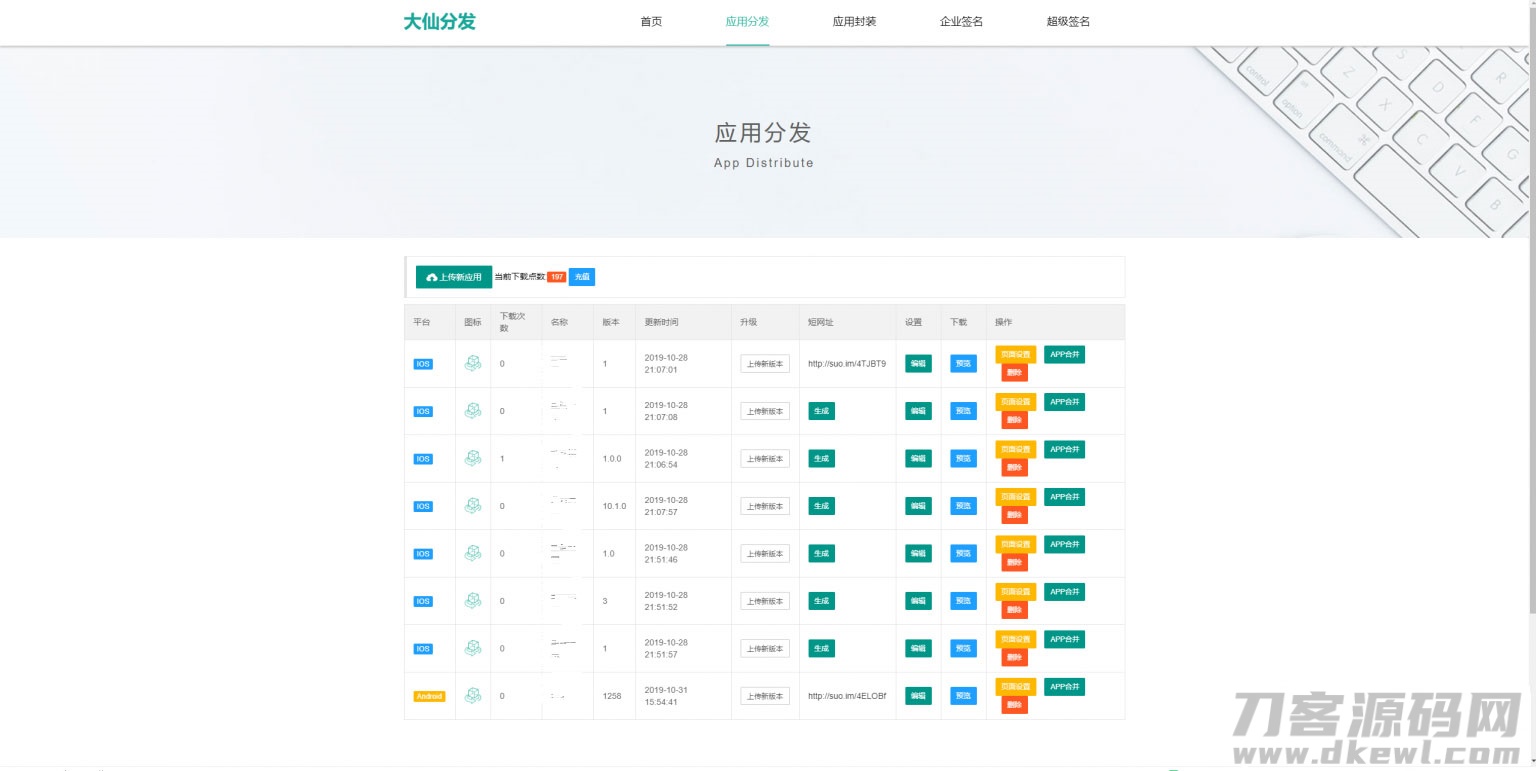The width and height of the screenshot is (1536, 771).
Task: Open the 首页 navigation tab
Action: 651,22
